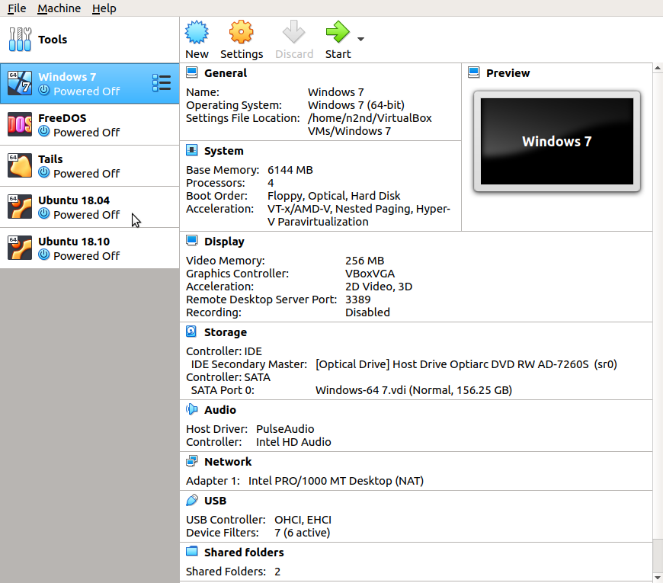Click the 'Windows 7 (64-bit)' operating system value

point(356,105)
